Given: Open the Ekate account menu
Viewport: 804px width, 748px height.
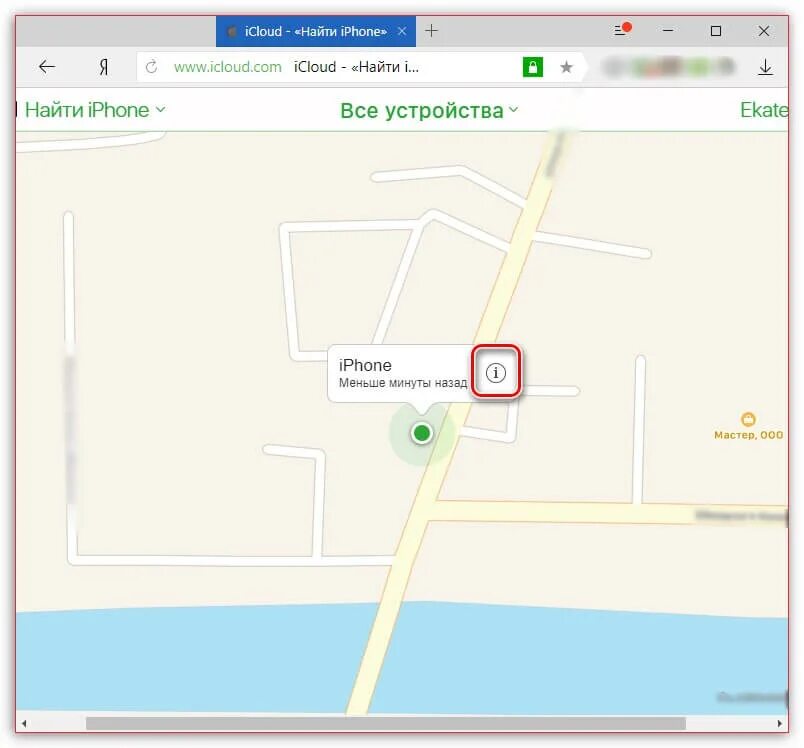Looking at the screenshot, I should tap(764, 110).
